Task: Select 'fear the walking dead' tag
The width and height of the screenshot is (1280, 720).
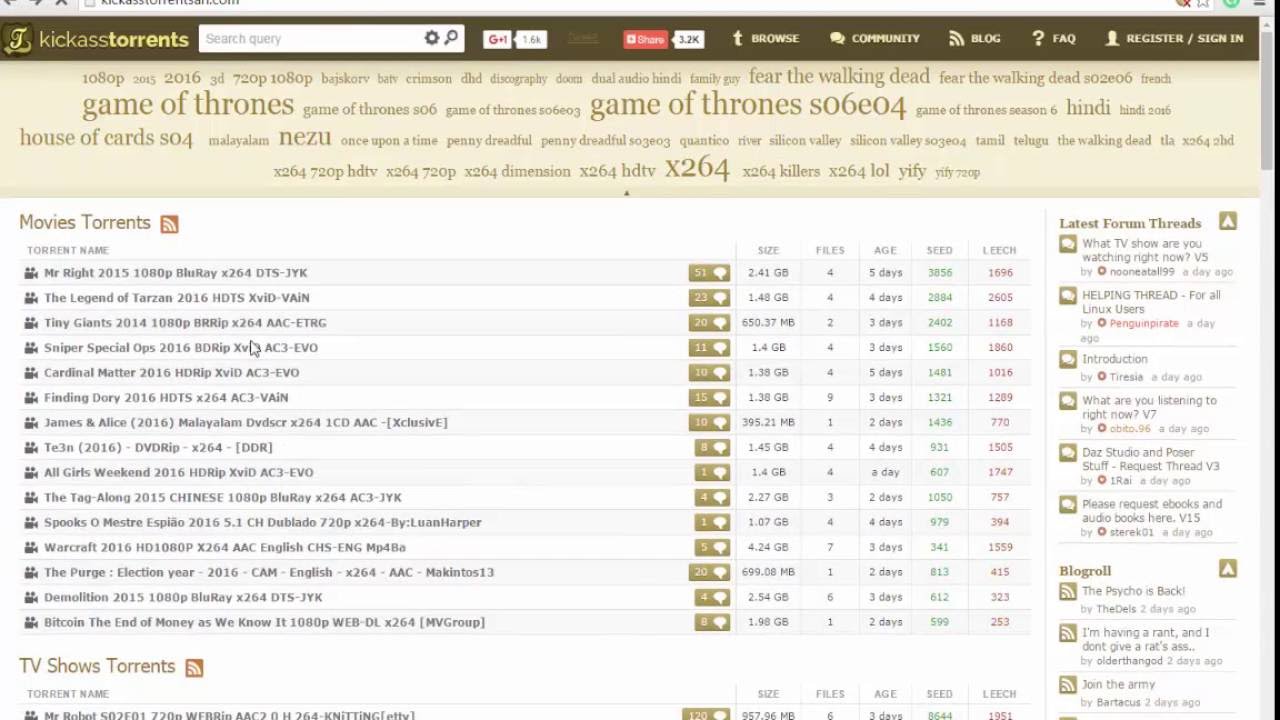Action: click(x=839, y=76)
